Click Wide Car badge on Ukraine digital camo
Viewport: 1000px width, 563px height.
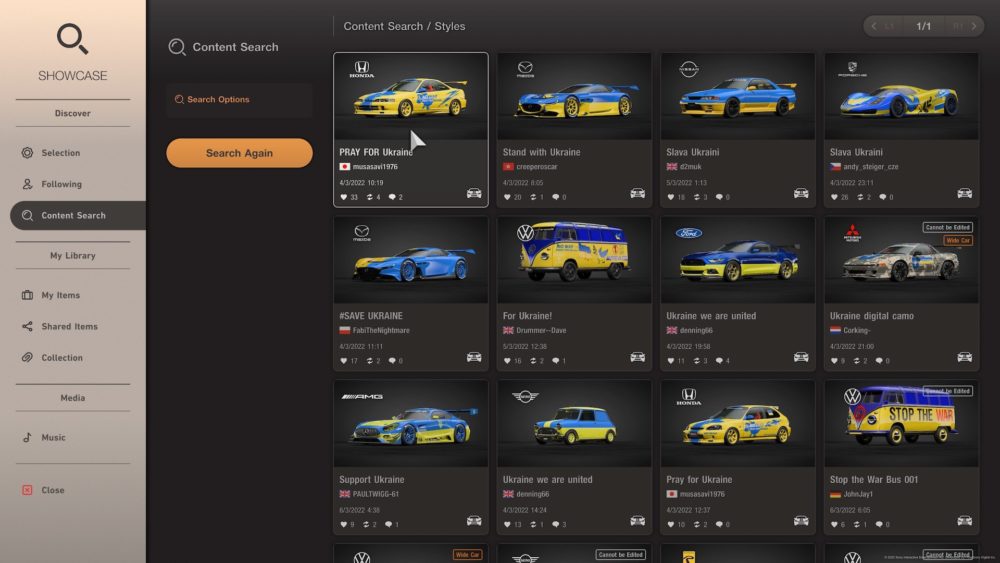pos(958,240)
